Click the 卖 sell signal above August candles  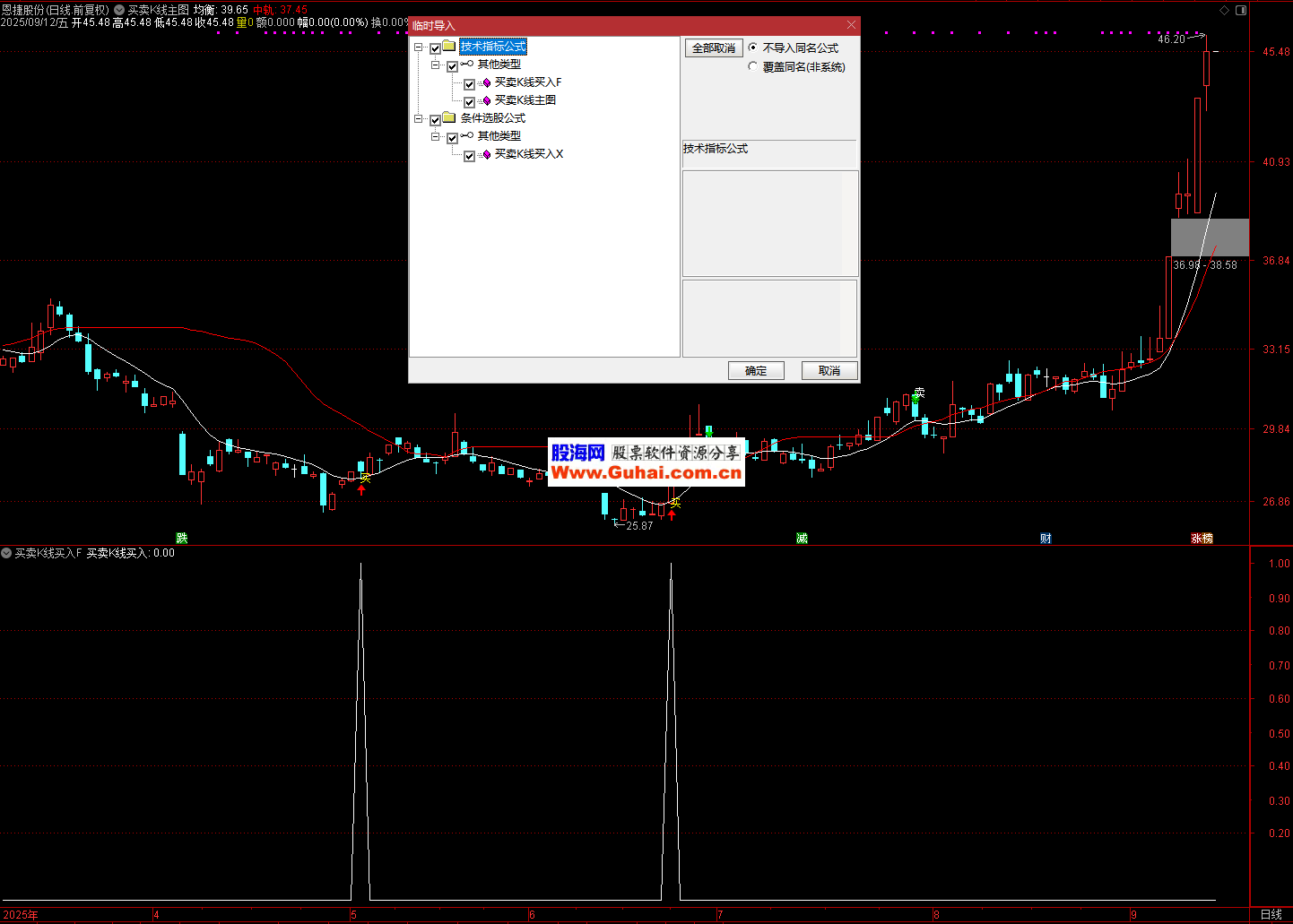(919, 393)
